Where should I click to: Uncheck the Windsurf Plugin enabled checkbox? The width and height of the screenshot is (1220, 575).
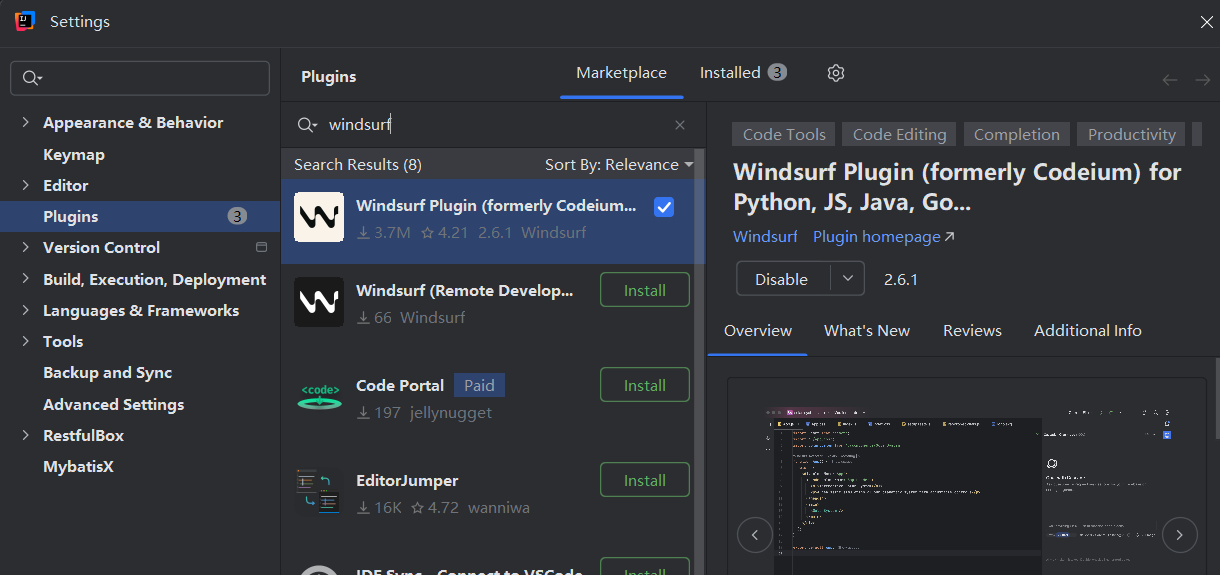click(664, 207)
